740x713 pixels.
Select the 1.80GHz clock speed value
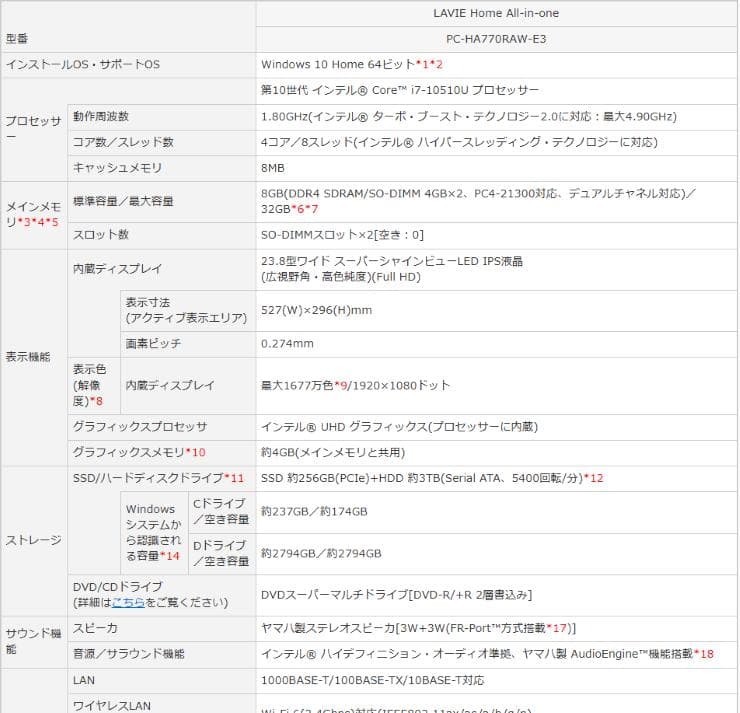click(469, 117)
